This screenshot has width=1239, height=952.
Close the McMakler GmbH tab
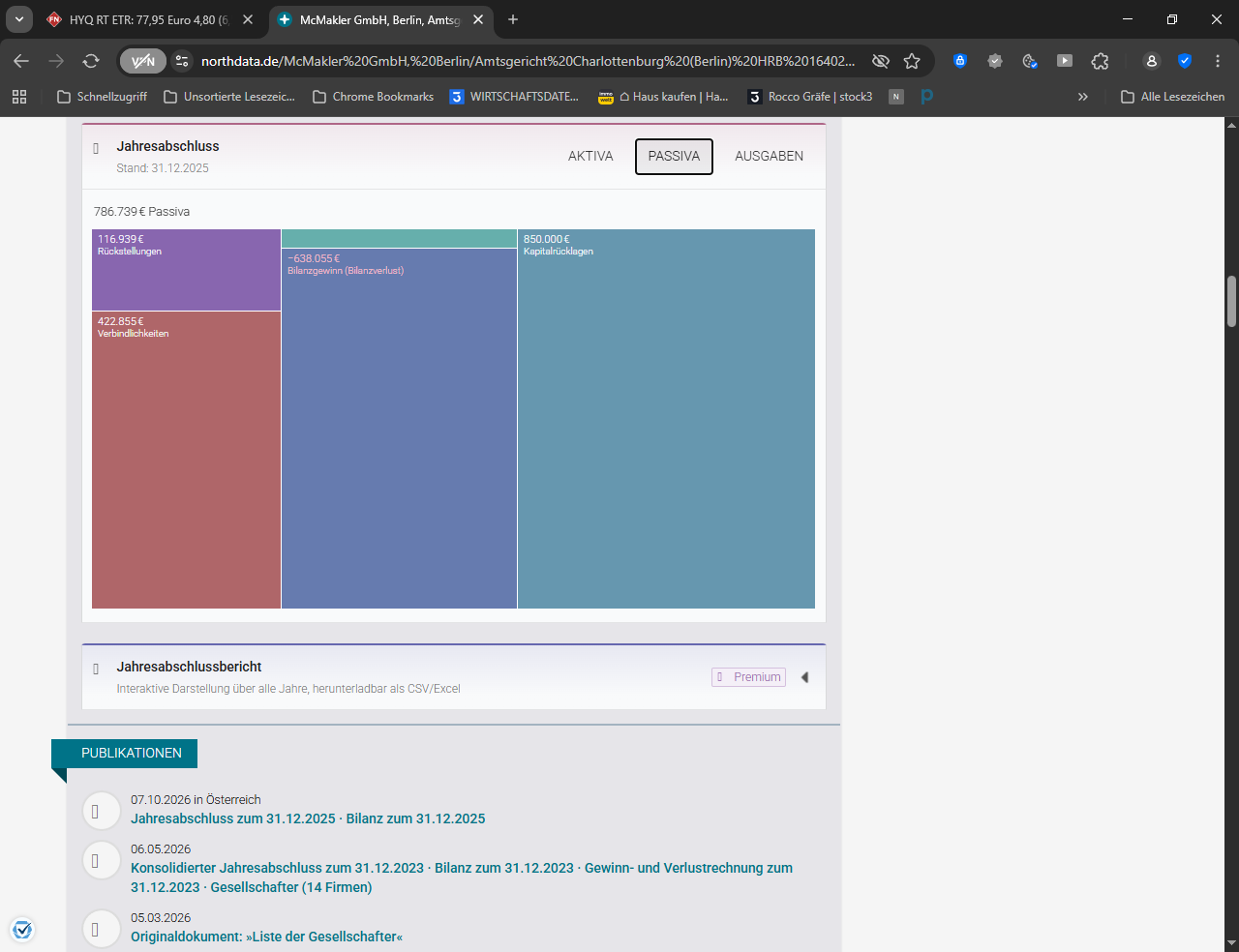click(x=478, y=19)
